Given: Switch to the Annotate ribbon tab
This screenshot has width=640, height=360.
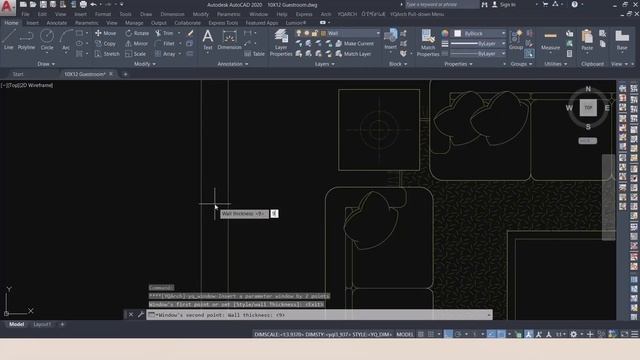Looking at the screenshot, I should coord(56,23).
